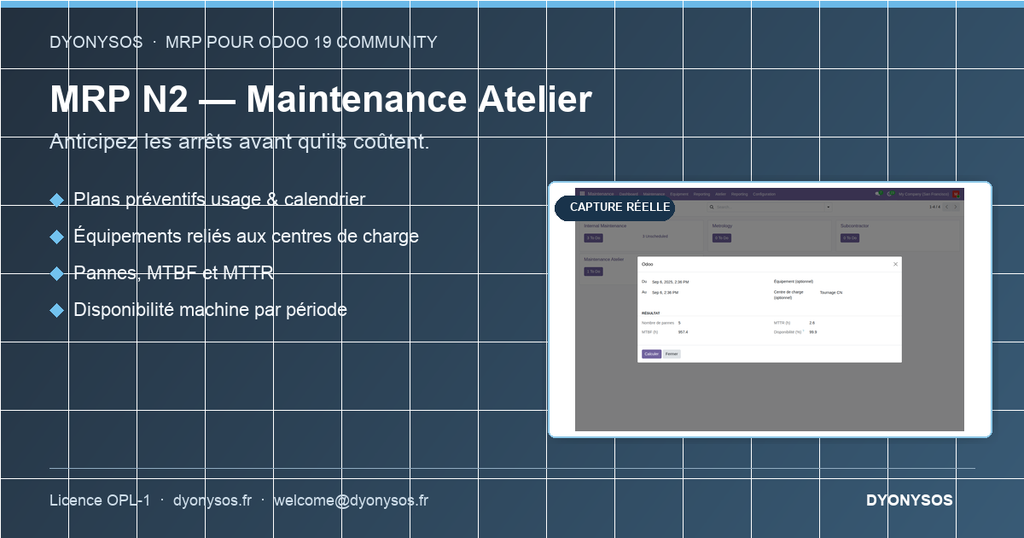The width and height of the screenshot is (1024, 538).
Task: Open the Equipment menu
Action: coord(679,194)
